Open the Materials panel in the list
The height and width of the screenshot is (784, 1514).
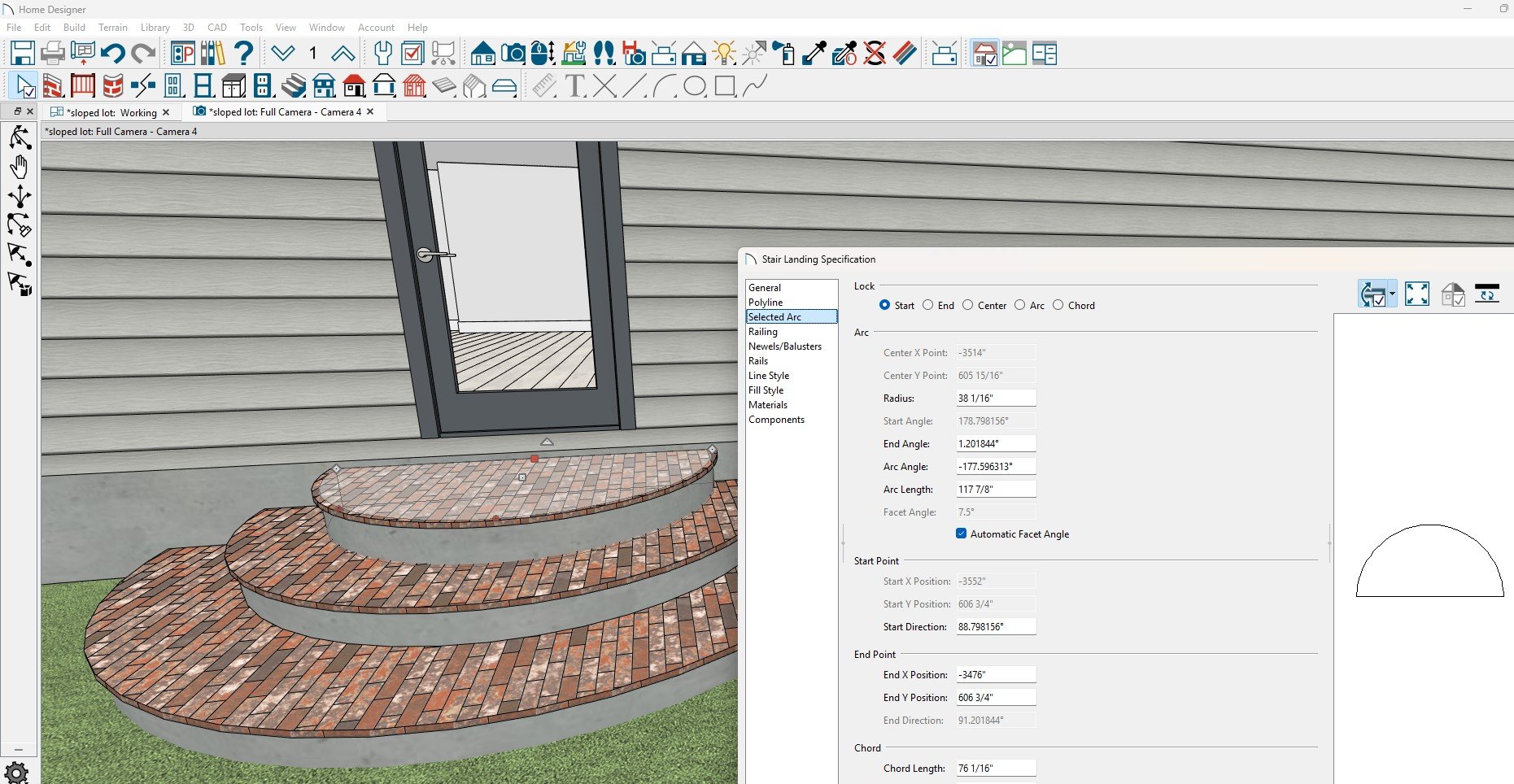(768, 405)
